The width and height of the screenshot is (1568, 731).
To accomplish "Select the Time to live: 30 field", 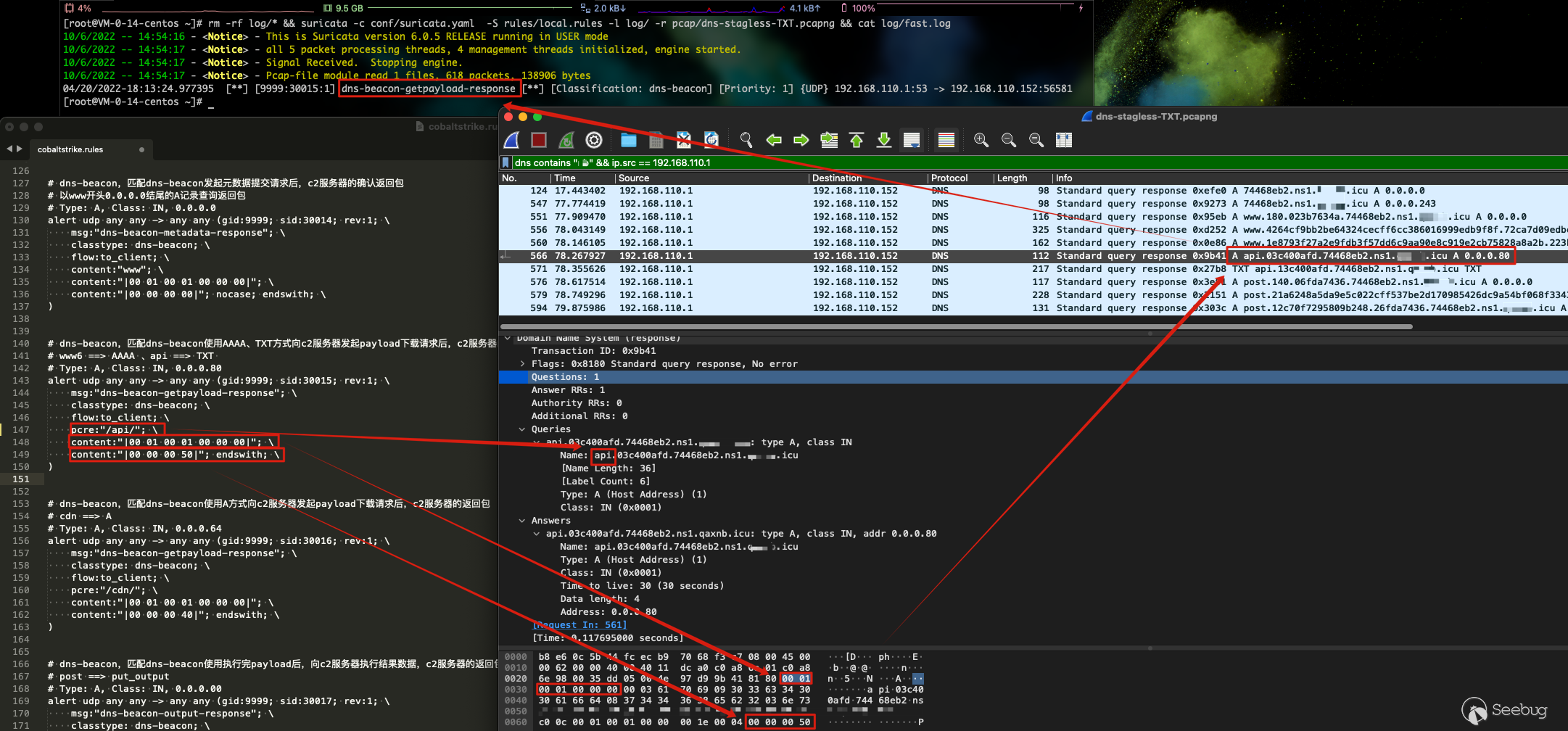I will pyautogui.click(x=642, y=586).
